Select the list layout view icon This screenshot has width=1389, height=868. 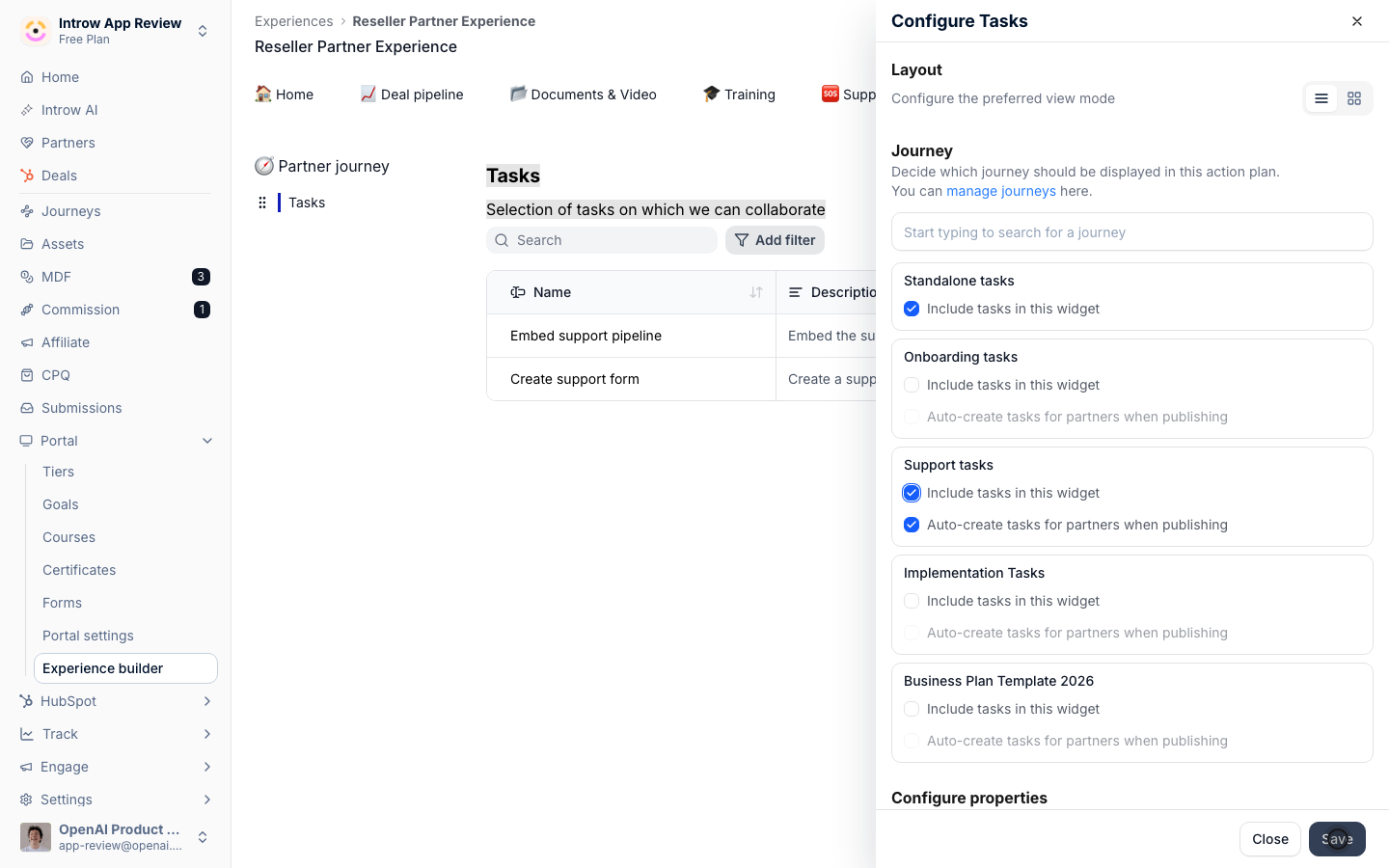(x=1321, y=98)
